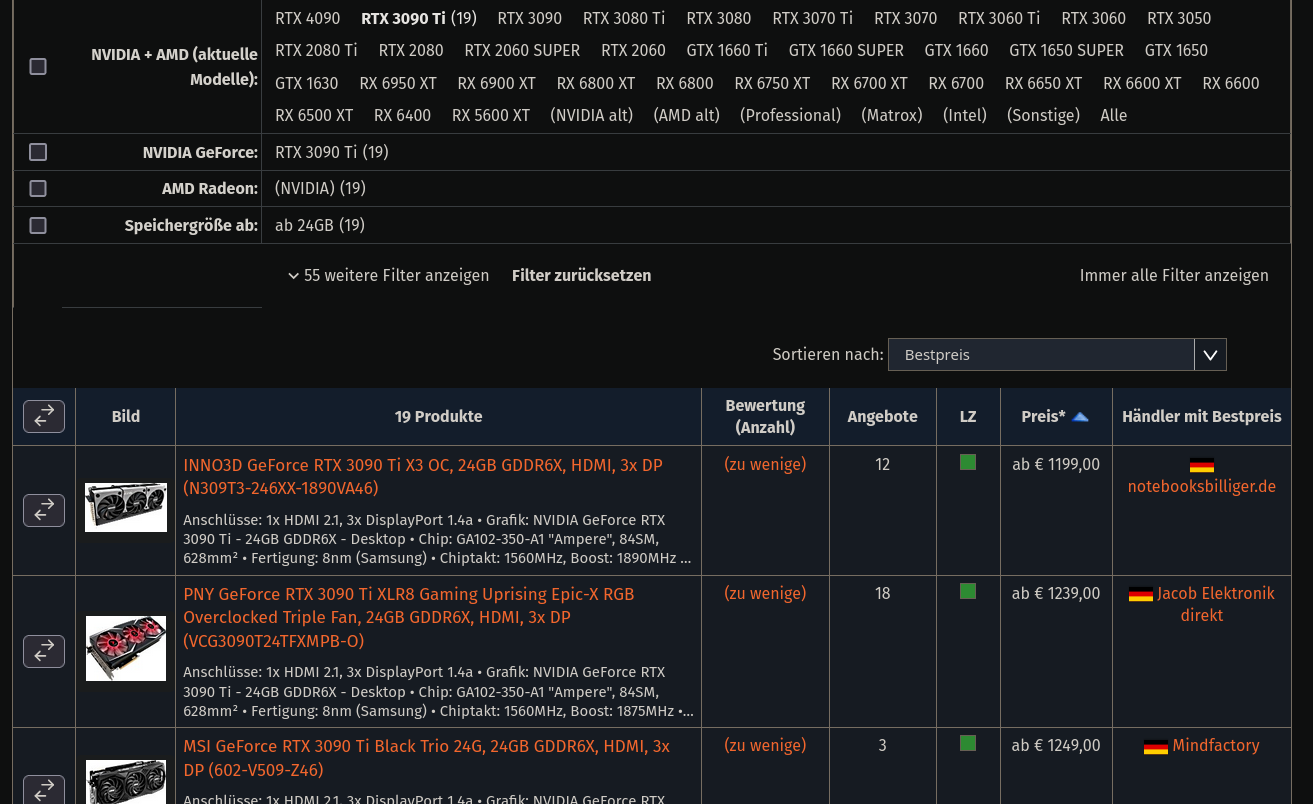
Task: Select RX 6800 XT filter
Action: click(596, 84)
